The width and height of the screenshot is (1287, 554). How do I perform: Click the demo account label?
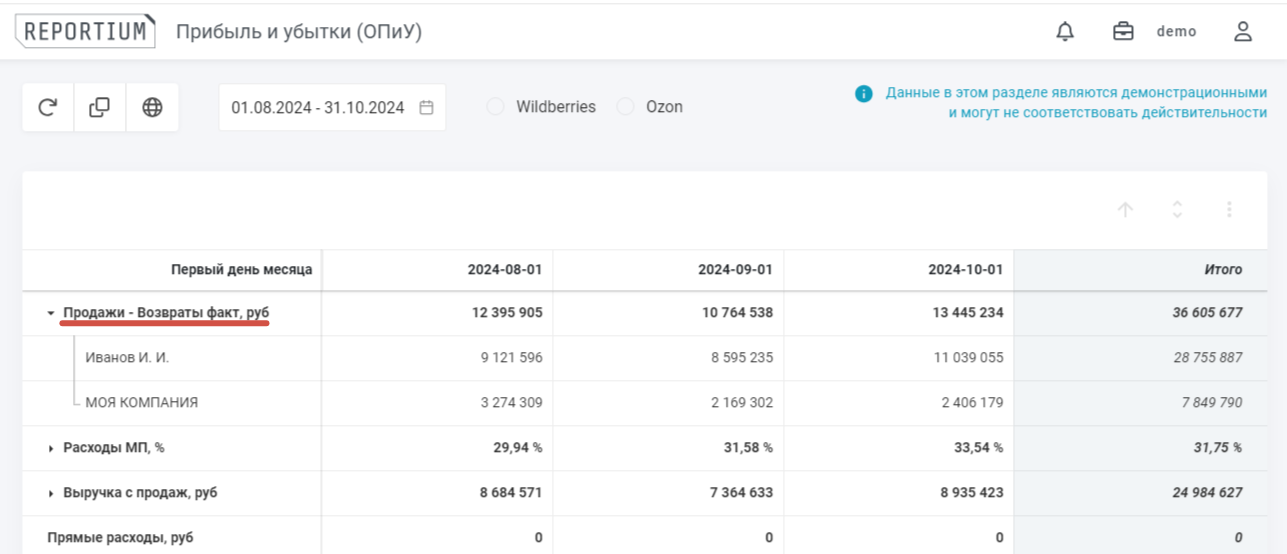(x=1176, y=32)
